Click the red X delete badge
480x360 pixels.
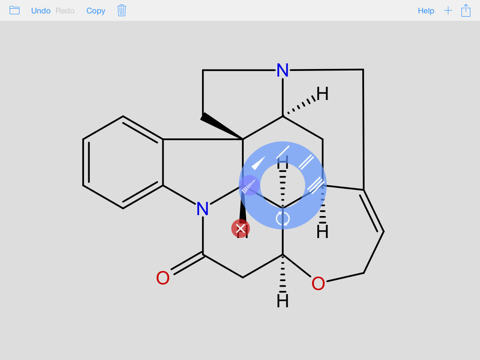[240, 229]
